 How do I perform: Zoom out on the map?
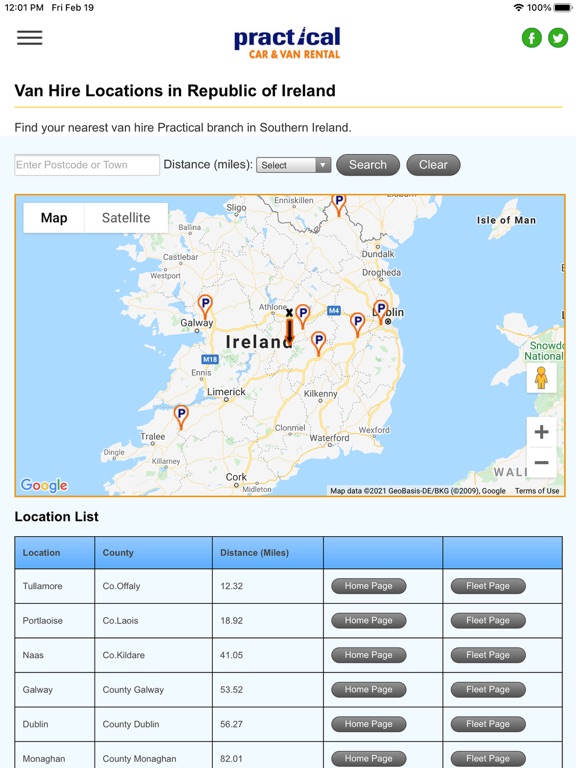541,462
